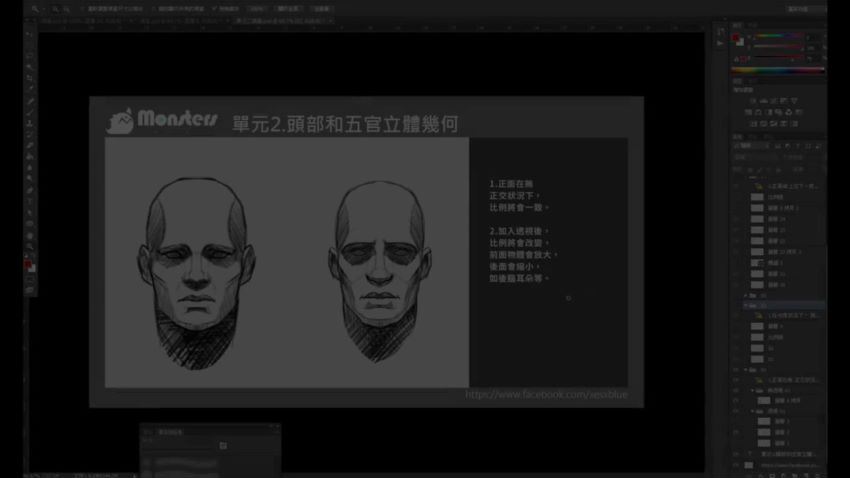Select the Lasso tool
The image size is (850, 478).
click(x=30, y=56)
